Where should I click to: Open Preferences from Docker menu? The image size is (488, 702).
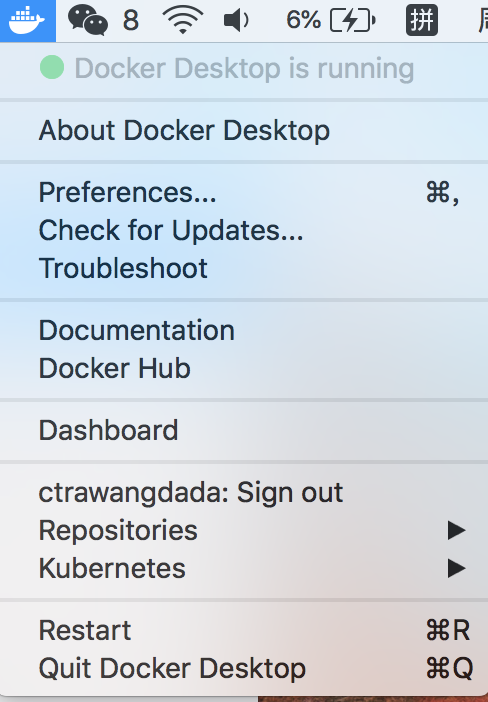click(244, 193)
